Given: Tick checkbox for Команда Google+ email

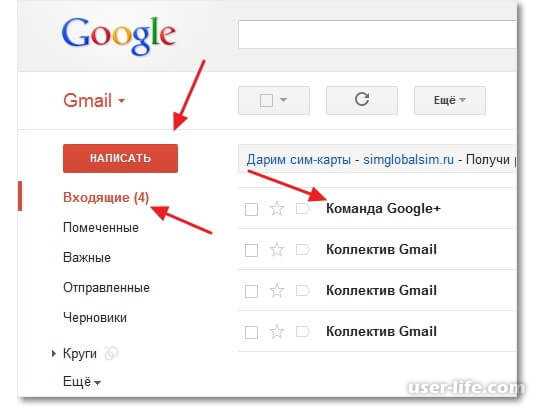Looking at the screenshot, I should (251, 209).
